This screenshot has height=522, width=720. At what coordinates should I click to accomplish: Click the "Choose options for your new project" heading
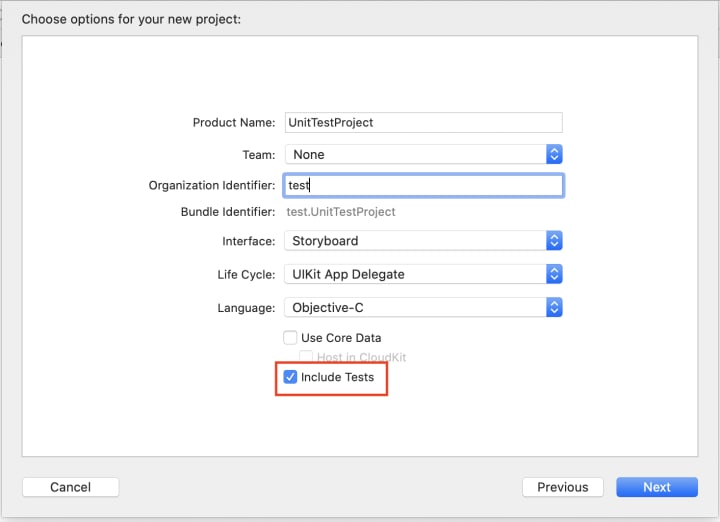(131, 19)
